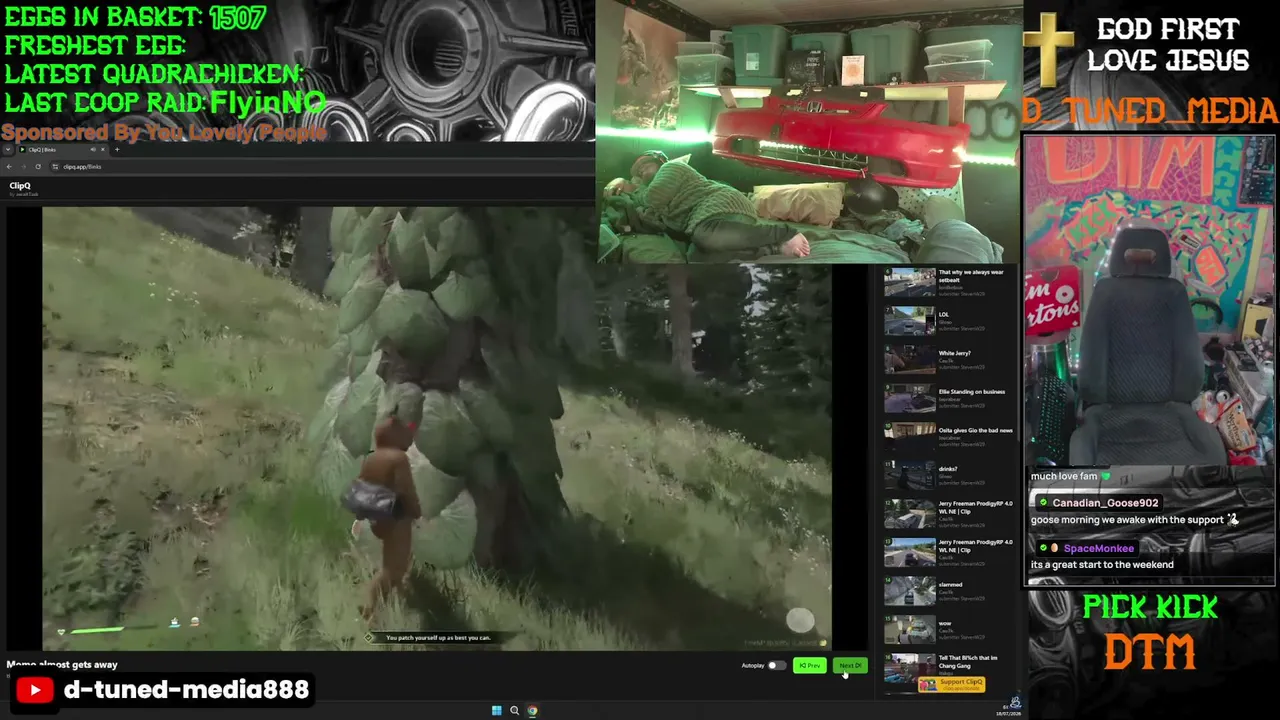Image resolution: width=1280 pixels, height=720 pixels.
Task: Reload the ClipQ page
Action: (x=38, y=167)
